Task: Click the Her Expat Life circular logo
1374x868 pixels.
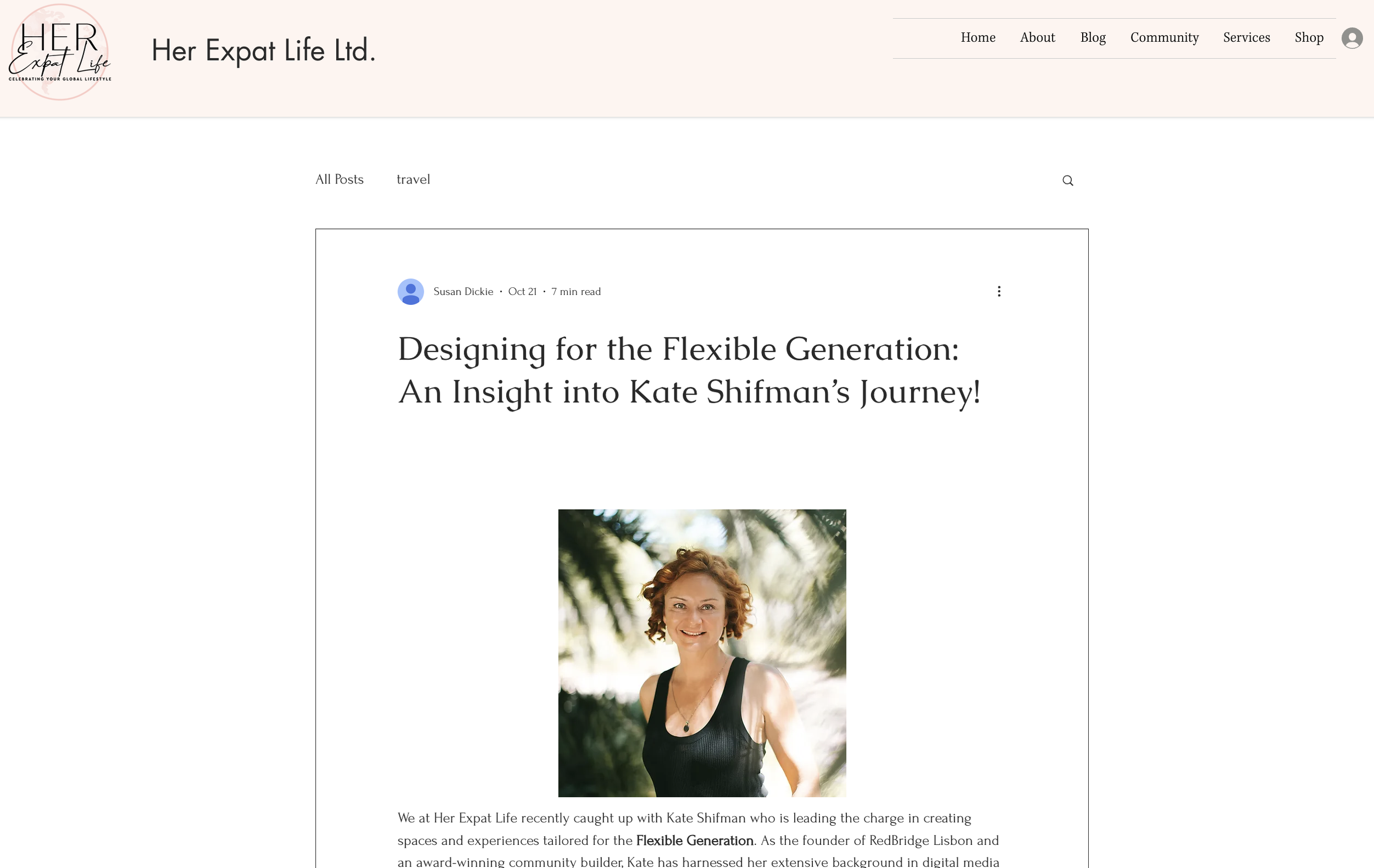Action: tap(60, 52)
